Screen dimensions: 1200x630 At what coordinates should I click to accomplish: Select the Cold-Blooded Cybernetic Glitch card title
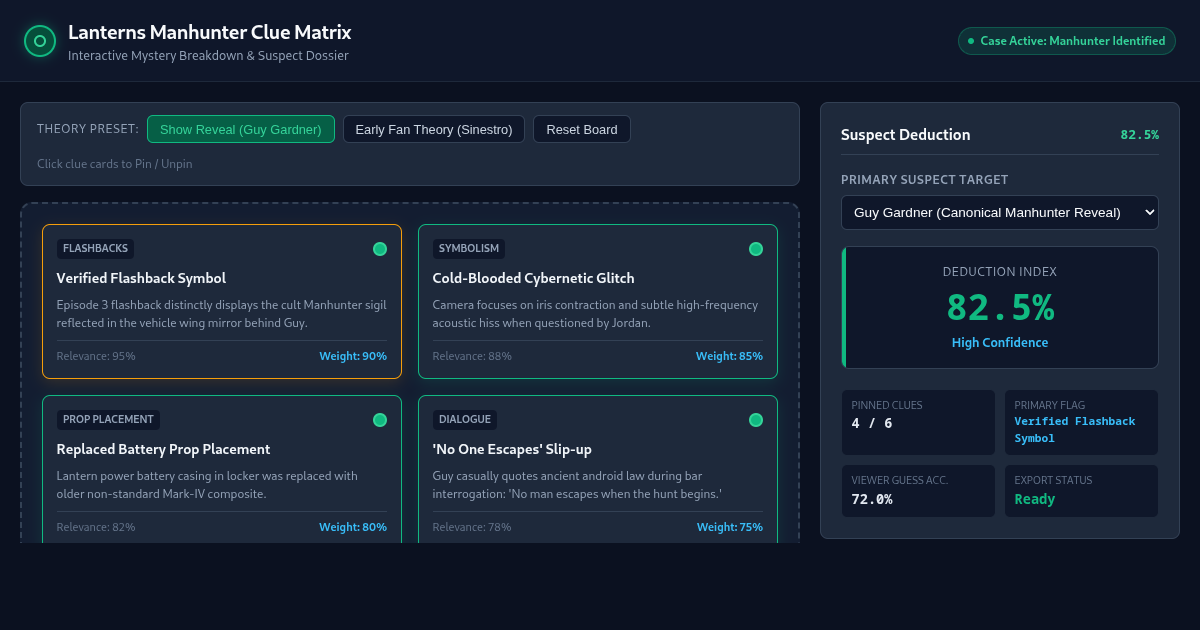(x=534, y=278)
